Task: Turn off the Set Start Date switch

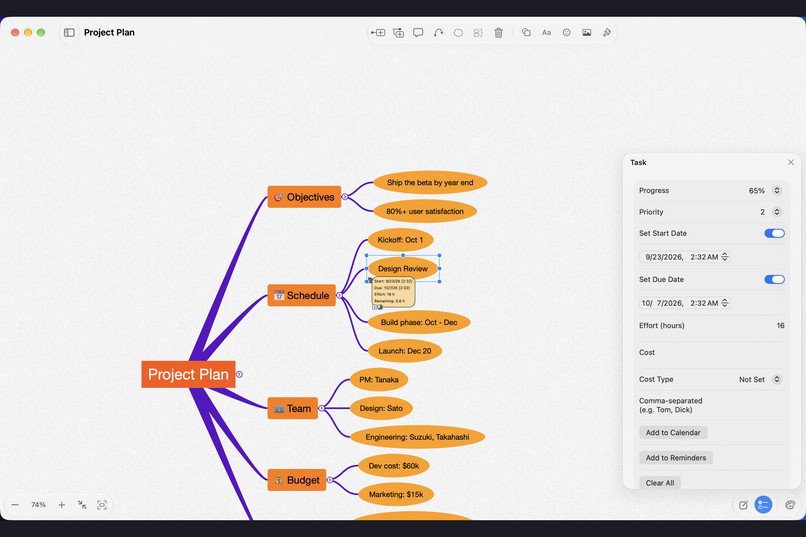Action: coord(774,233)
